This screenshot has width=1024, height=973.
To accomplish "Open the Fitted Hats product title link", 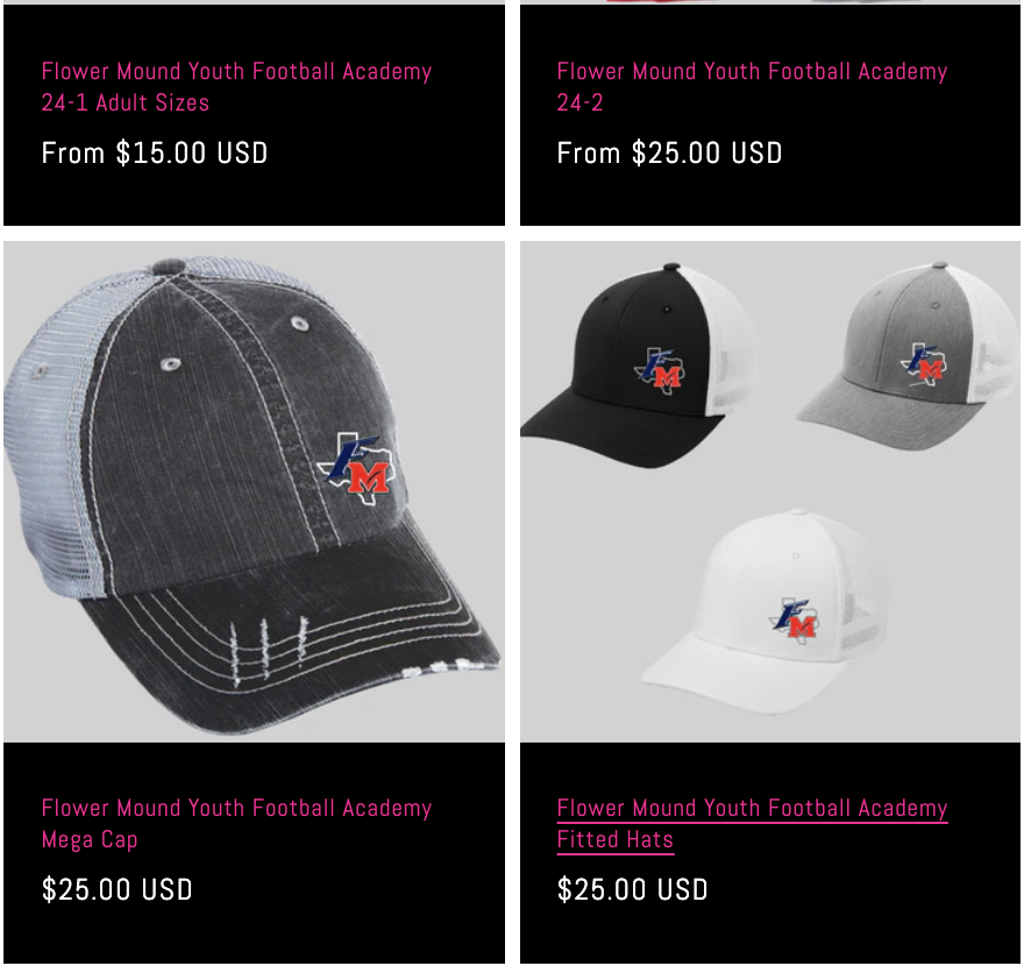I will [752, 823].
